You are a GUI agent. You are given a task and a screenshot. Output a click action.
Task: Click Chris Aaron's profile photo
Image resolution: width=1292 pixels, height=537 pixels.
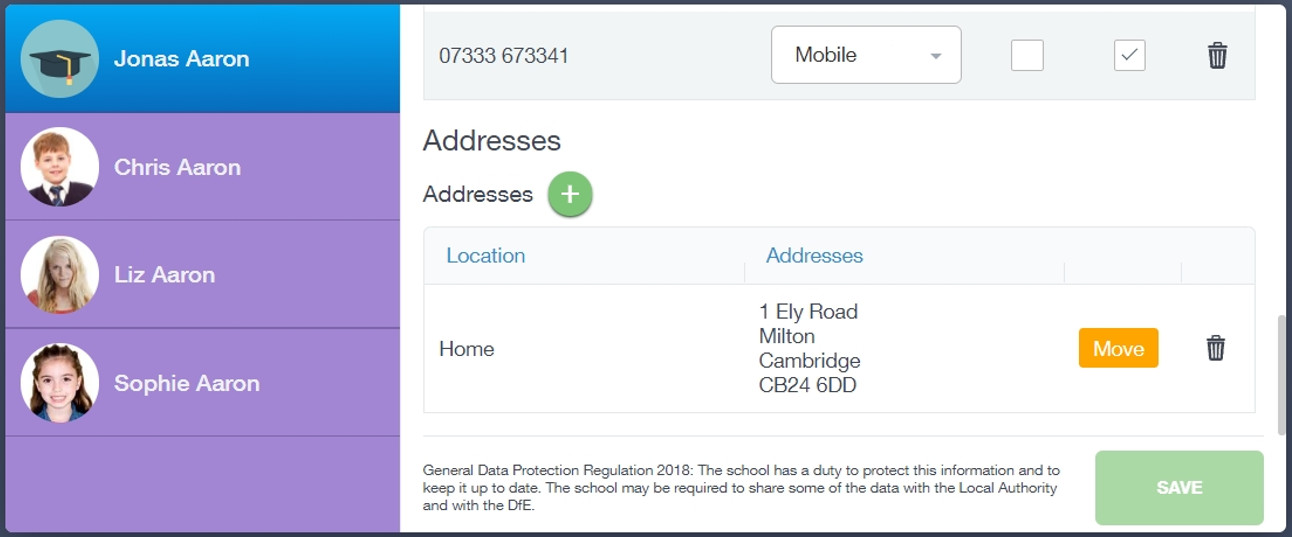point(60,167)
